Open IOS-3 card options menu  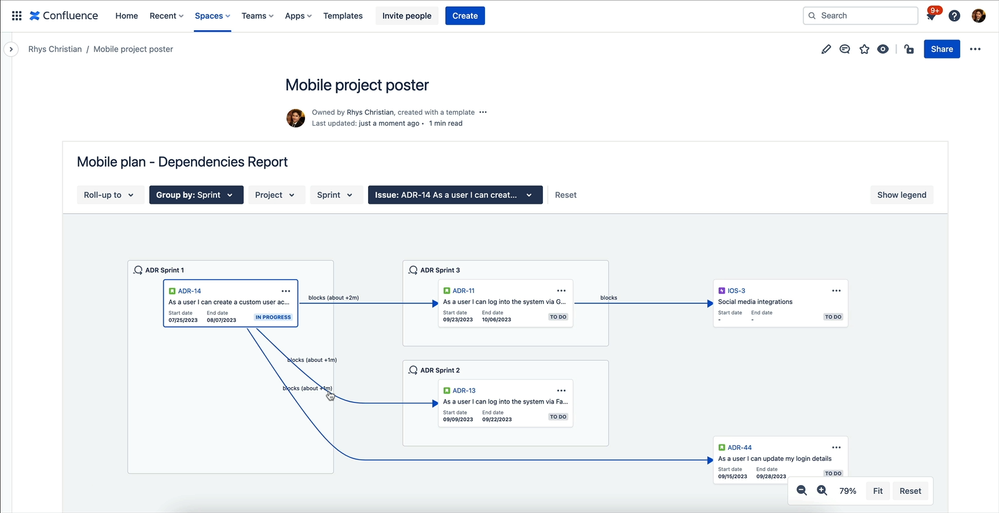tap(836, 291)
